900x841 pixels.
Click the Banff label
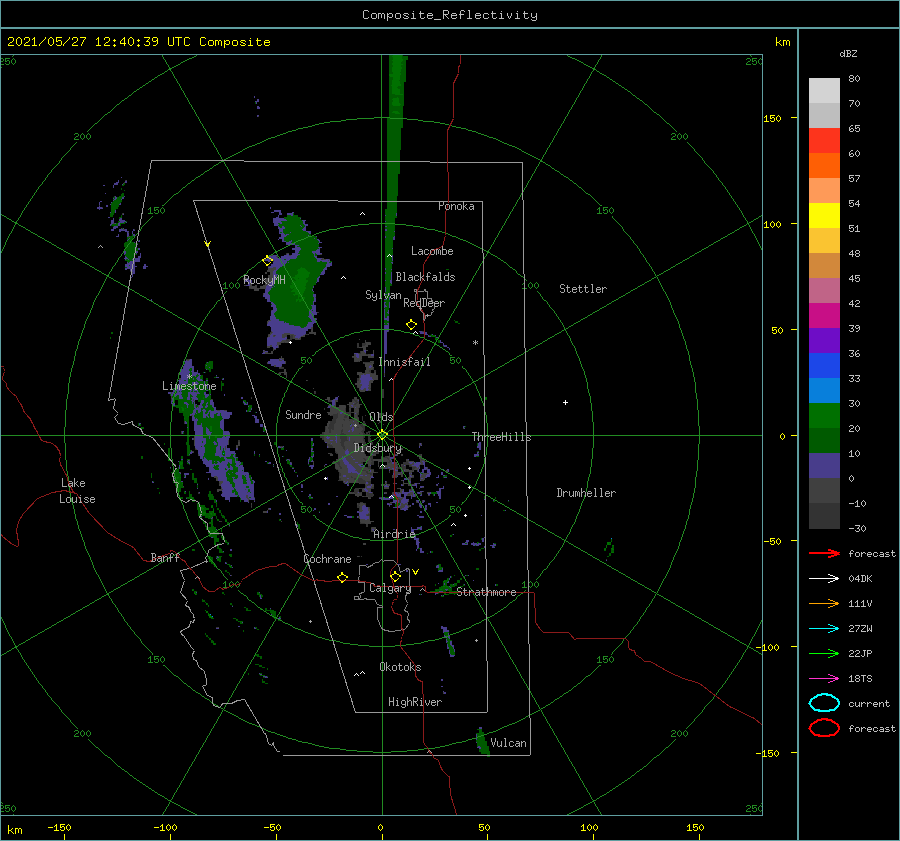165,557
